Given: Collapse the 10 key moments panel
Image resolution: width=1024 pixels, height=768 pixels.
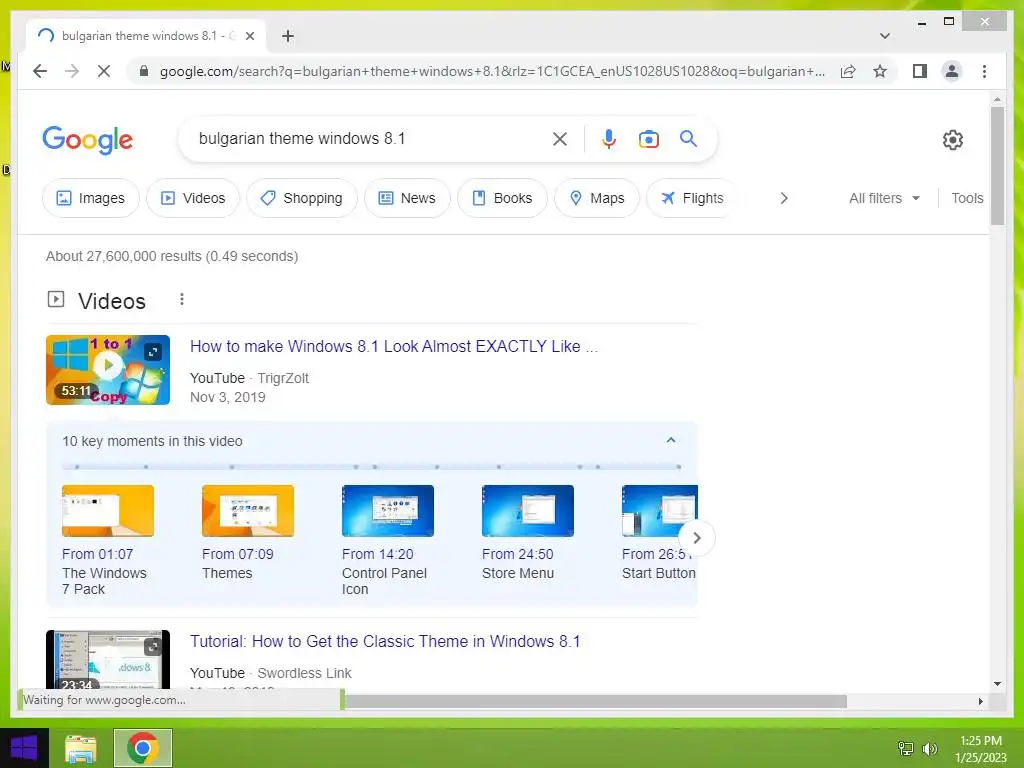Looking at the screenshot, I should [x=671, y=441].
